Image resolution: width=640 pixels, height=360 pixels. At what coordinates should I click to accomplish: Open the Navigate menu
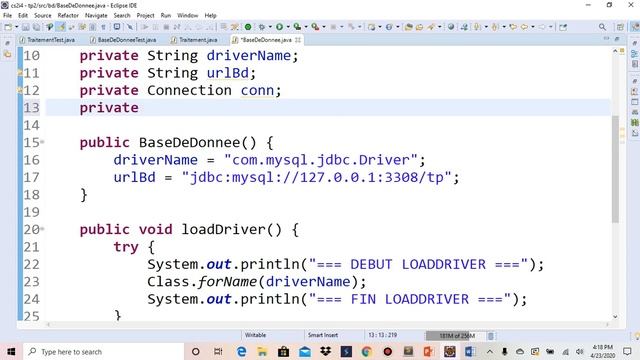pos(96,16)
